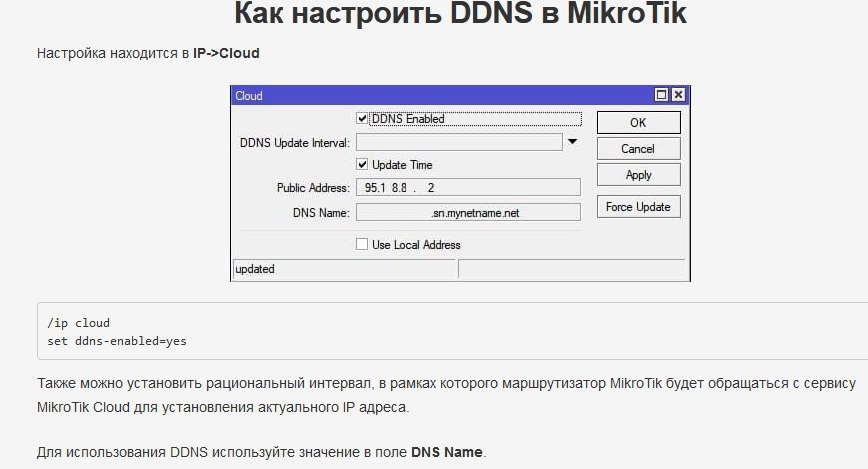Click the bold 'DNS Name' text in the last paragraph

[447, 452]
